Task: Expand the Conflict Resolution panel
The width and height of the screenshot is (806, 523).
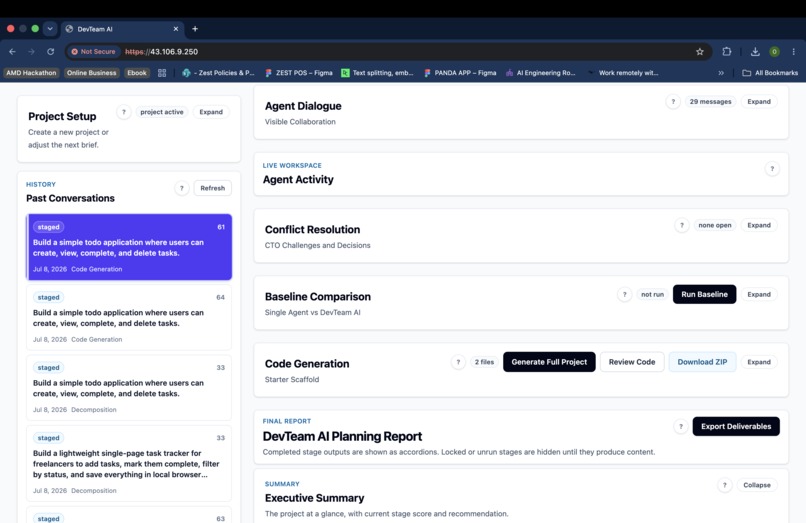Action: tap(759, 225)
